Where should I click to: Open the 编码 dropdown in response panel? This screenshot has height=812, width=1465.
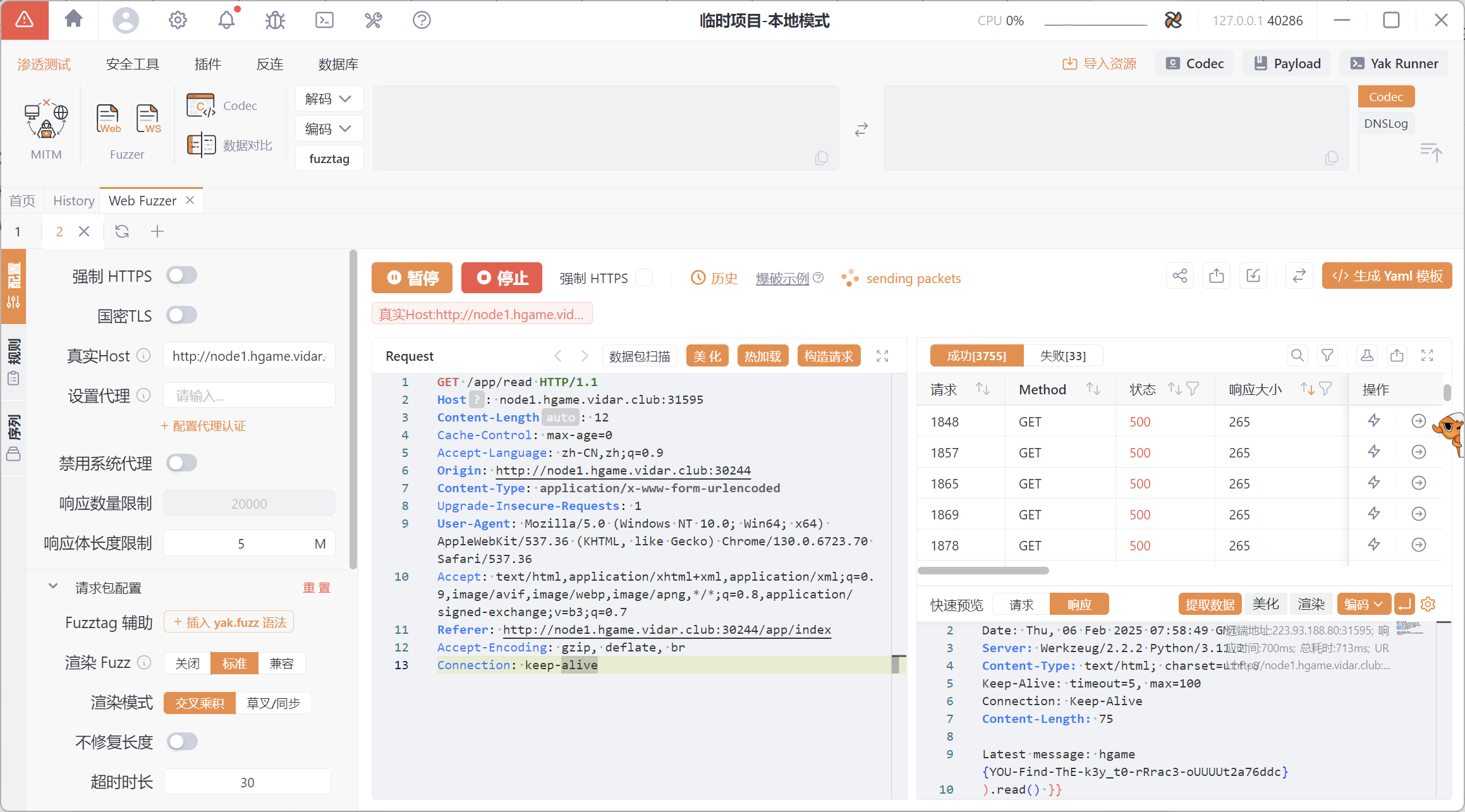(x=1363, y=605)
